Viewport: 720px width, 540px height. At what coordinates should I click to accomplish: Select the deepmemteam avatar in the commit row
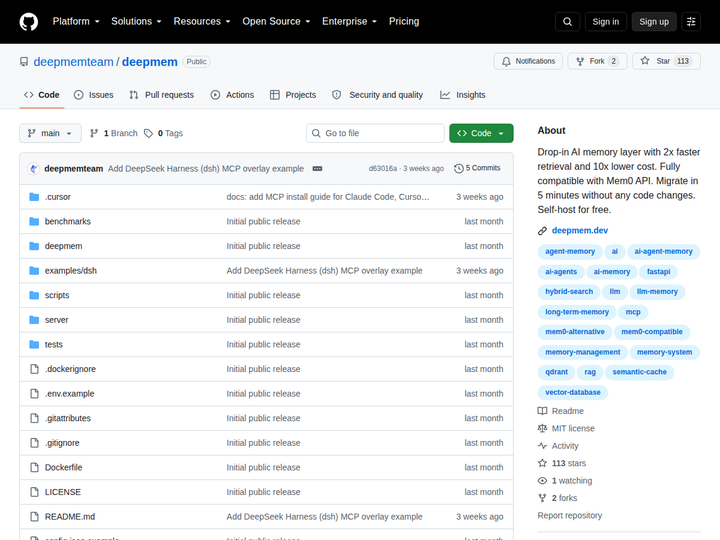34,169
